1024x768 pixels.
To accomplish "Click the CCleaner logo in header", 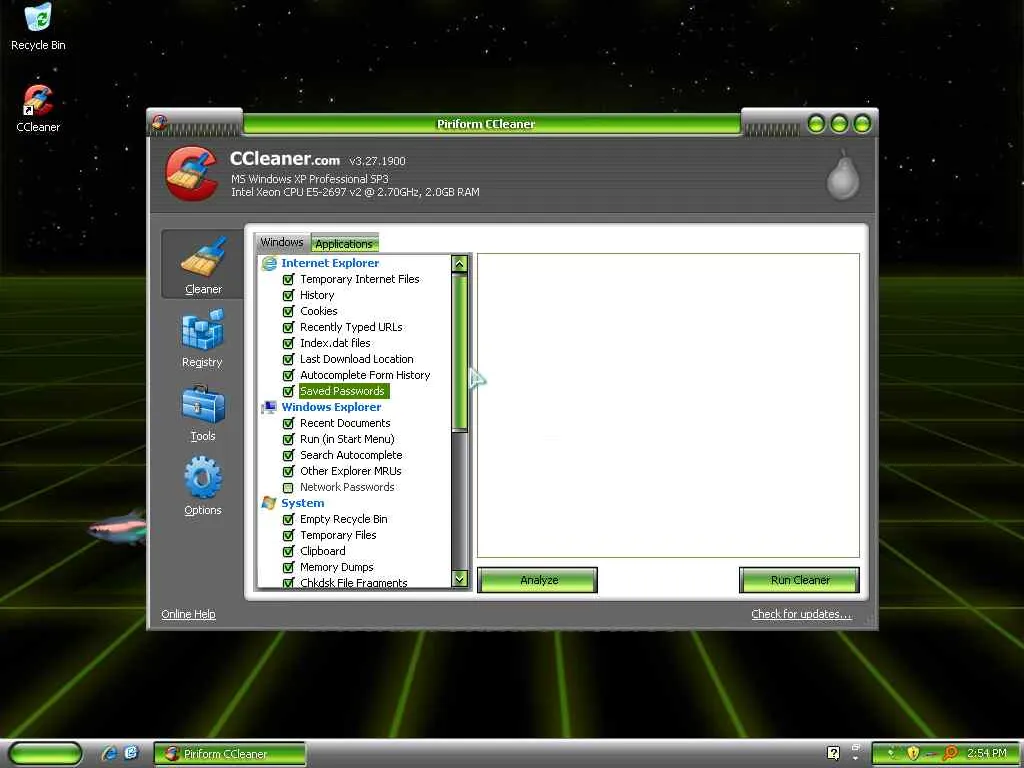I will click(191, 173).
